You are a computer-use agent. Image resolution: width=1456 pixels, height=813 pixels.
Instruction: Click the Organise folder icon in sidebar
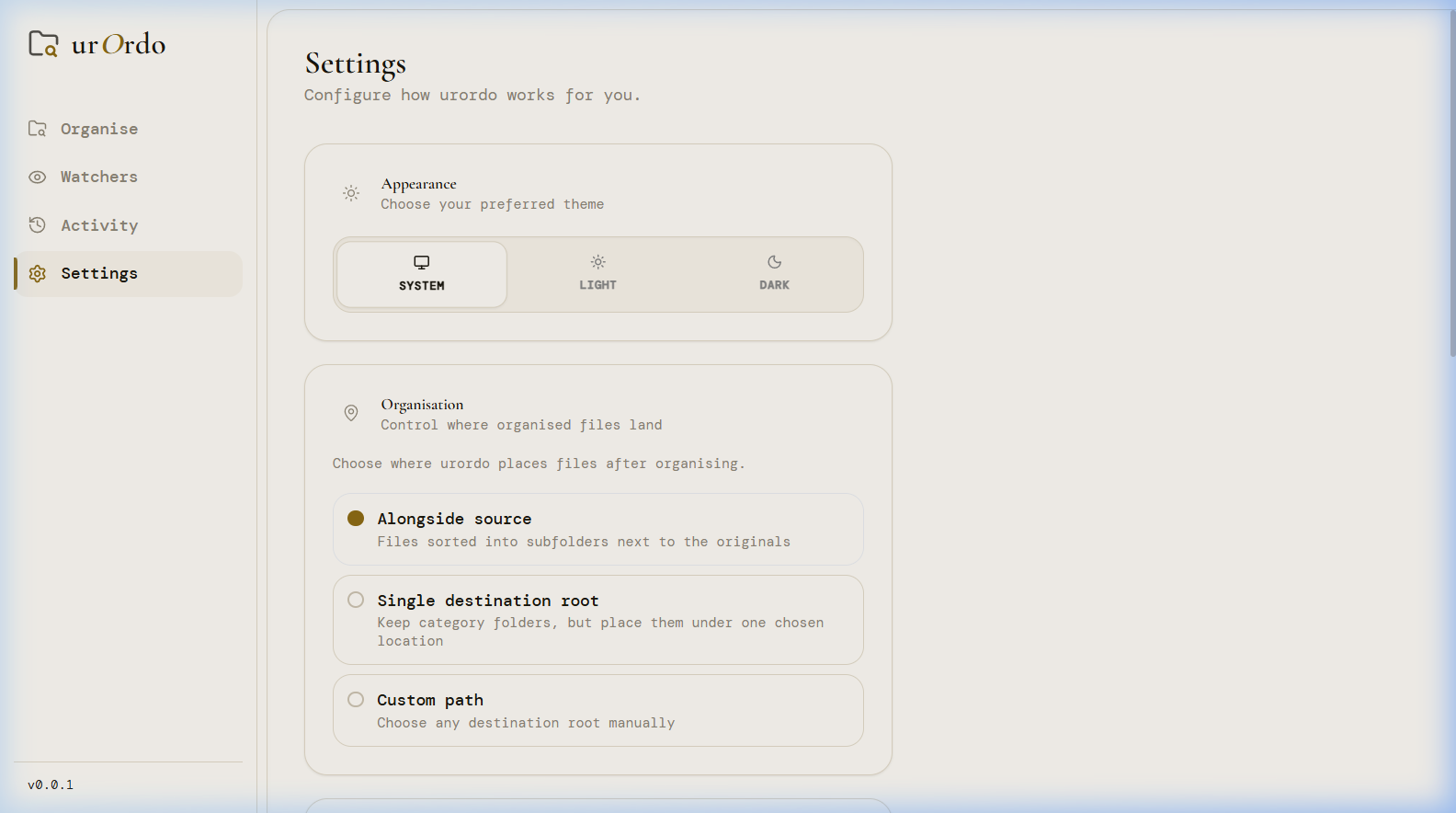pyautogui.click(x=37, y=129)
